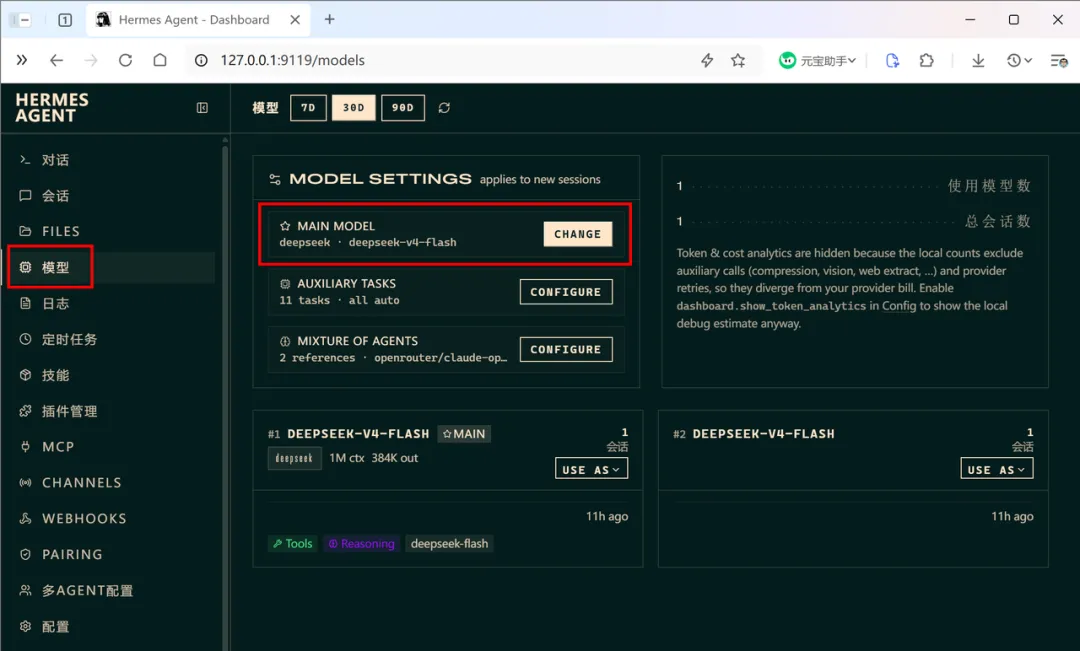The width and height of the screenshot is (1080, 651).
Task: Click the tab count icon showing 1
Action: click(x=65, y=20)
